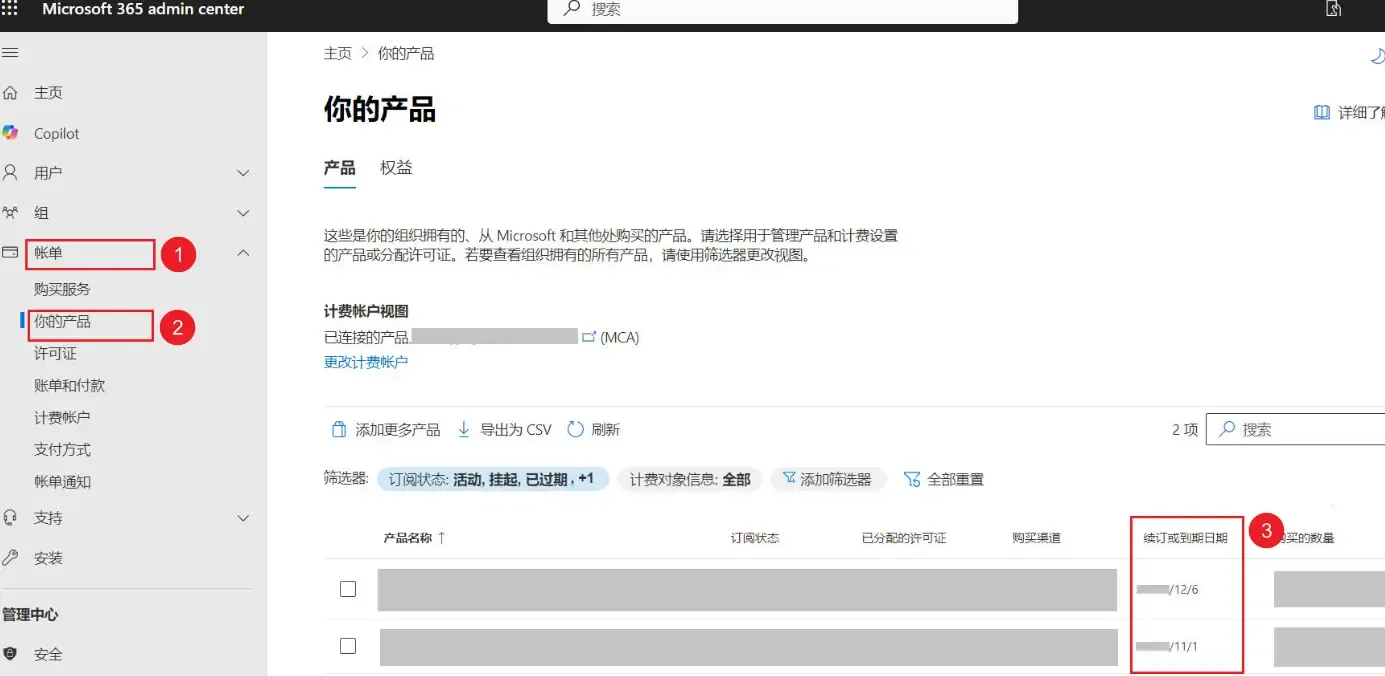Click the 更改计费帐户 link
1385x676 pixels.
point(366,362)
